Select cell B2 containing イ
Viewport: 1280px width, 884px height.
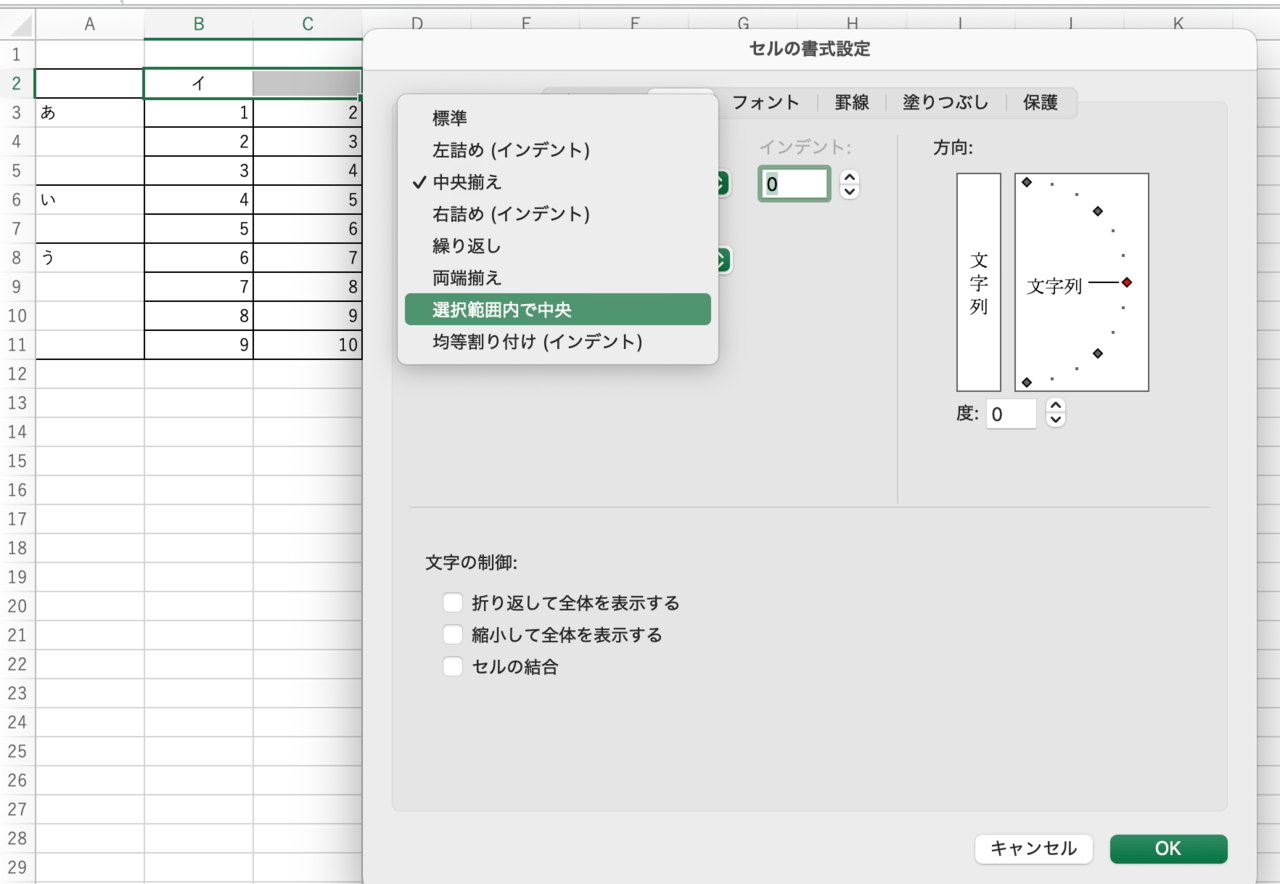click(198, 84)
